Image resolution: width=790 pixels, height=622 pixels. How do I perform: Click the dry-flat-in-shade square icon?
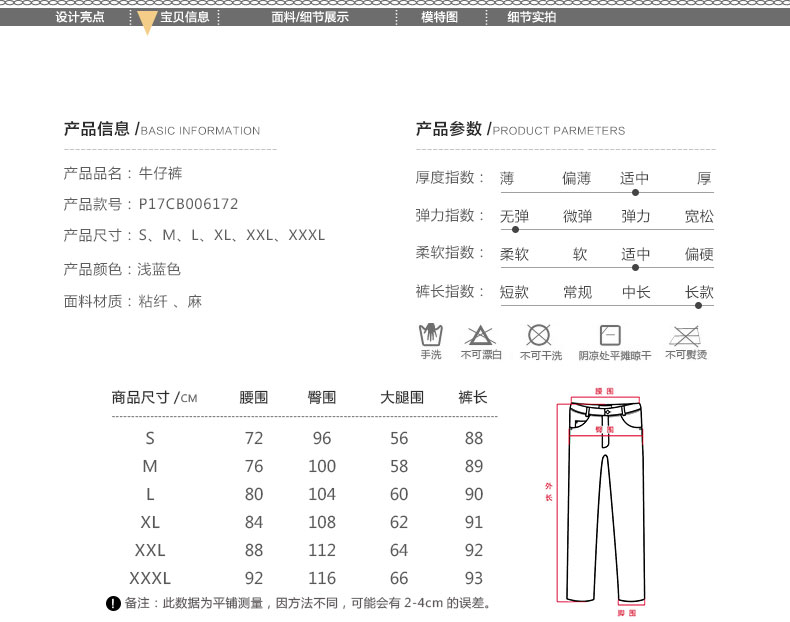coord(610,335)
